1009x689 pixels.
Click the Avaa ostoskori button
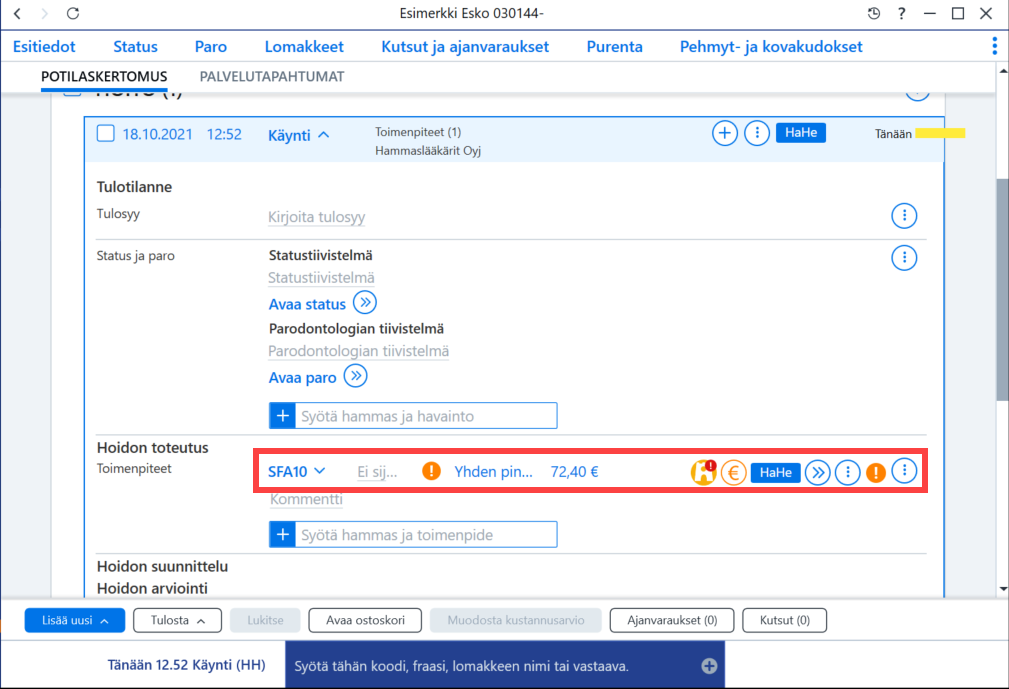point(365,620)
